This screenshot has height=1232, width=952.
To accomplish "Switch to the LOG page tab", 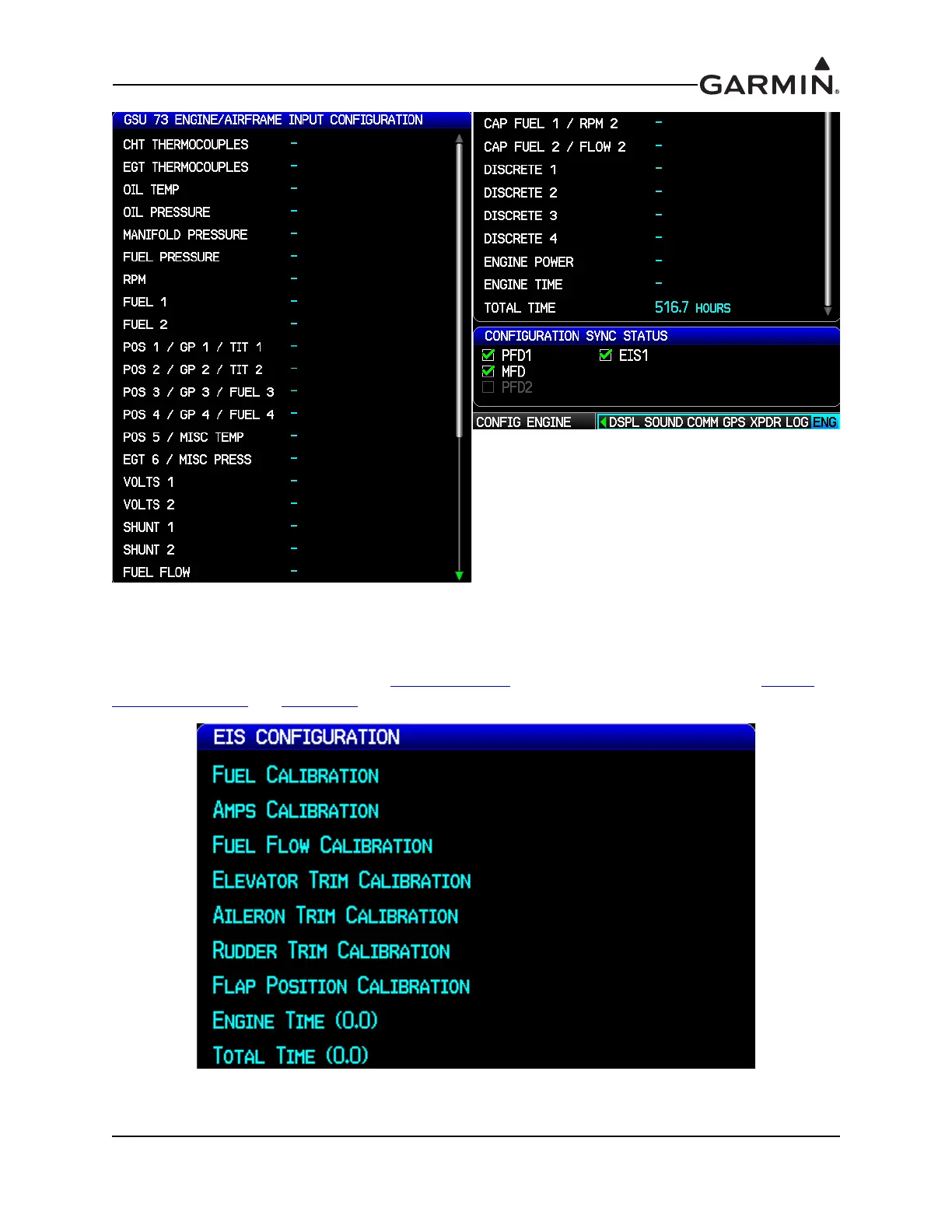I will [x=797, y=422].
